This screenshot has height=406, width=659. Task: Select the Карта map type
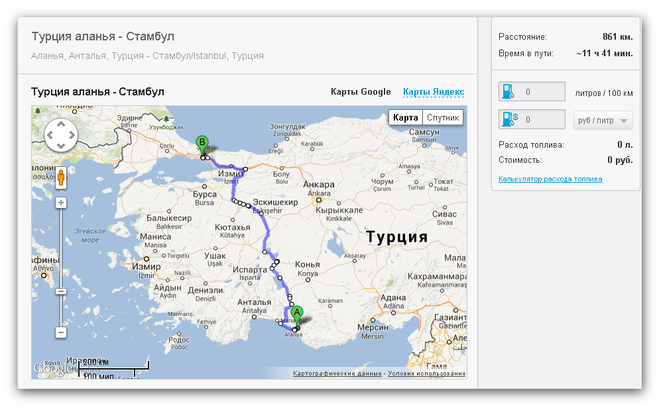[x=405, y=117]
